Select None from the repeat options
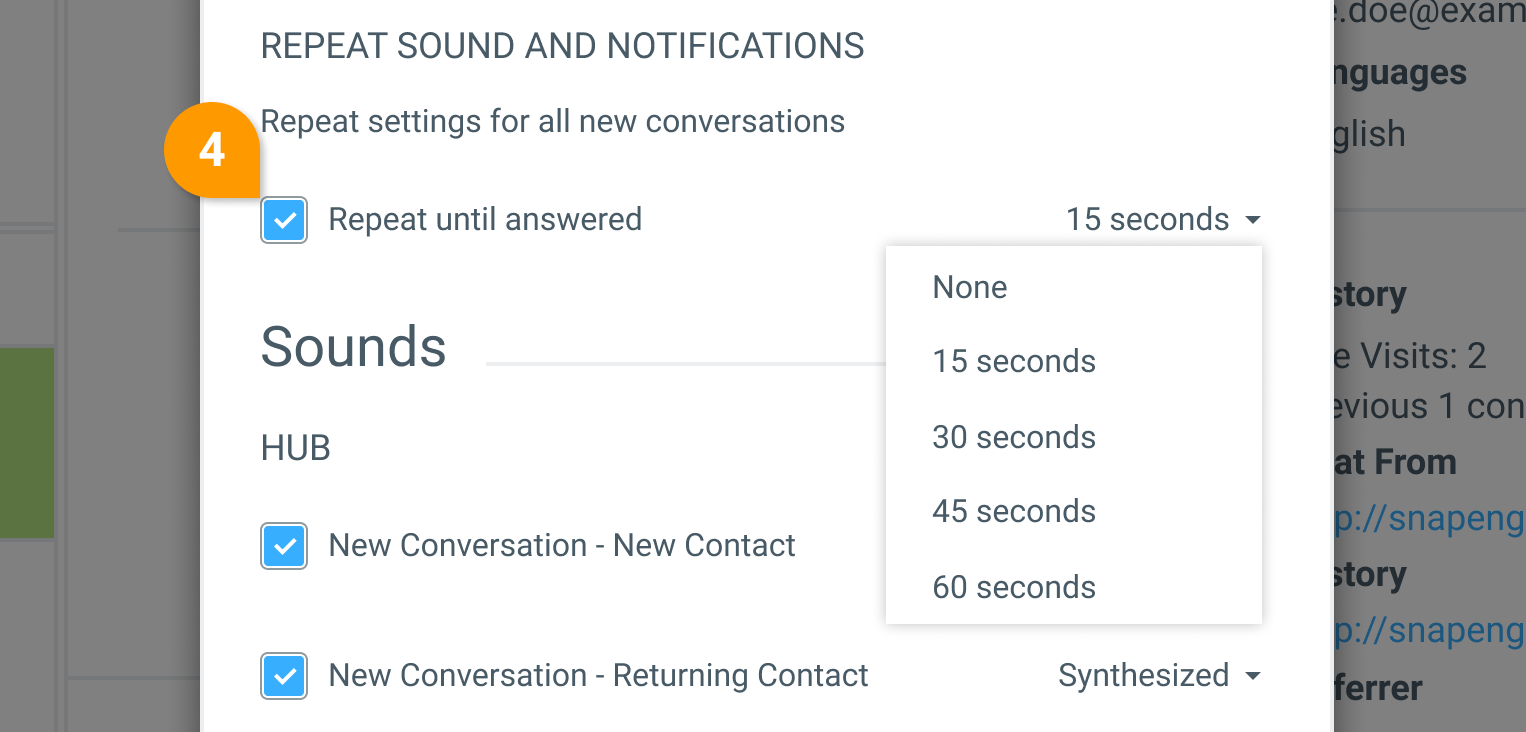 [969, 287]
